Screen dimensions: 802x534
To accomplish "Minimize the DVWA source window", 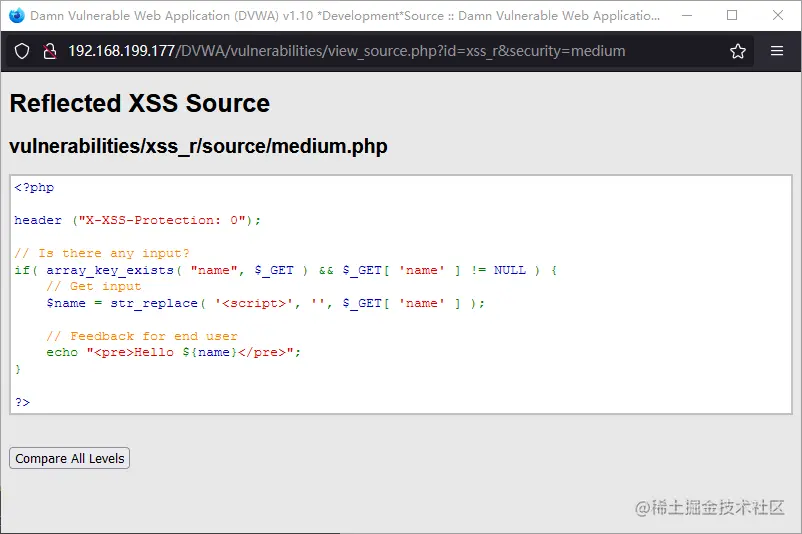I will tap(687, 16).
